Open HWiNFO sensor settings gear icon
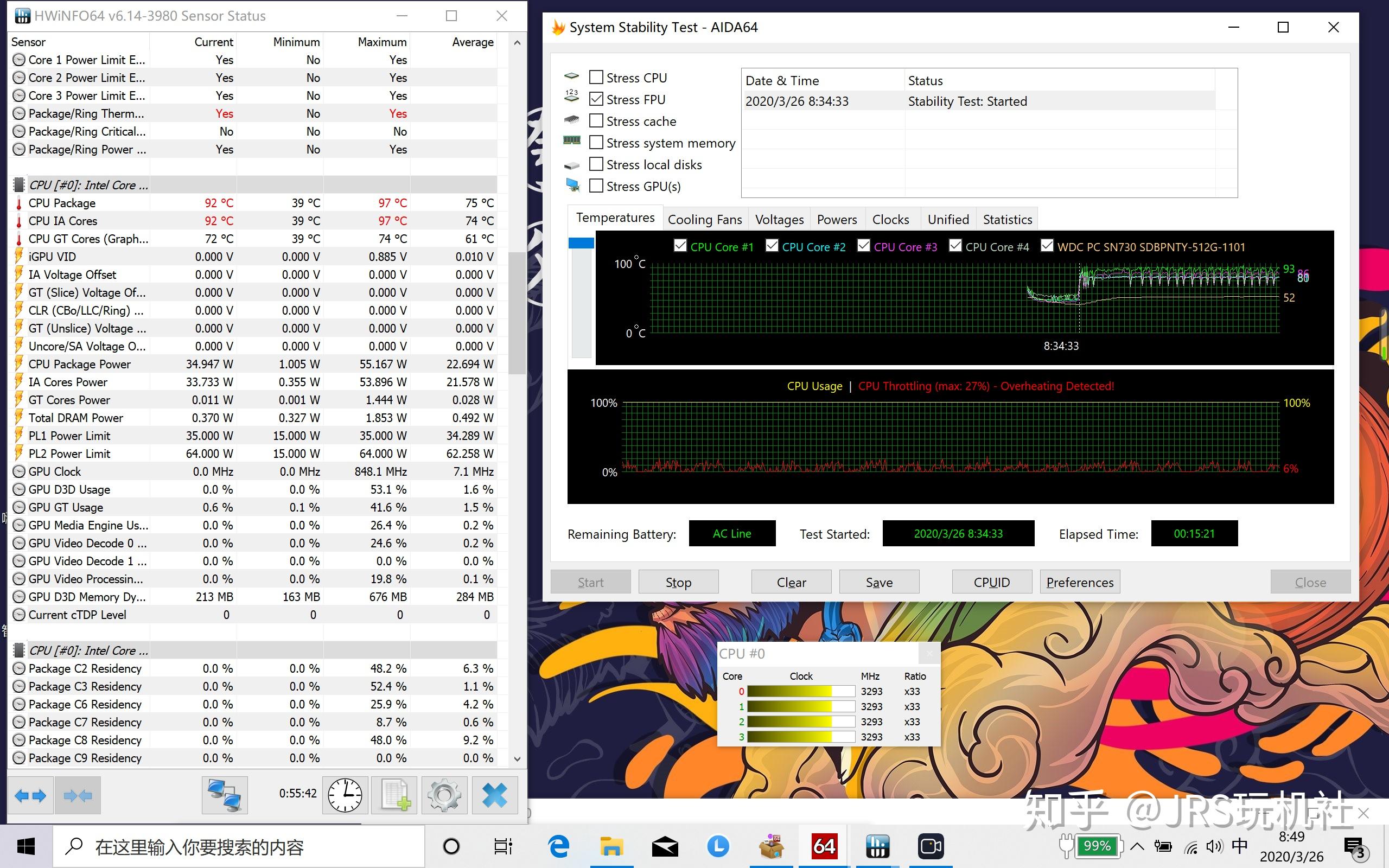The image size is (1389, 868). coord(444,795)
